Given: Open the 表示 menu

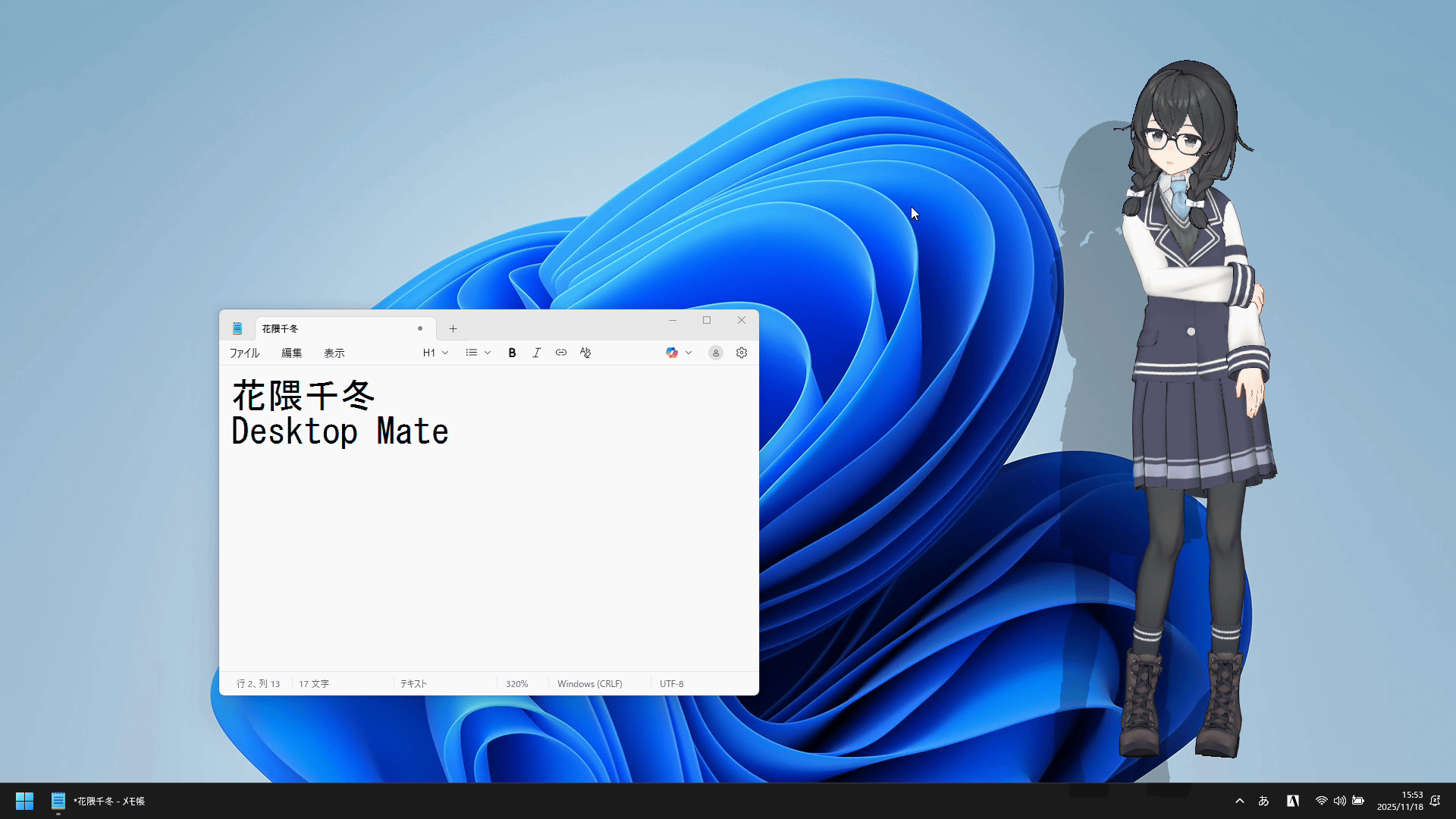Looking at the screenshot, I should click(x=334, y=353).
